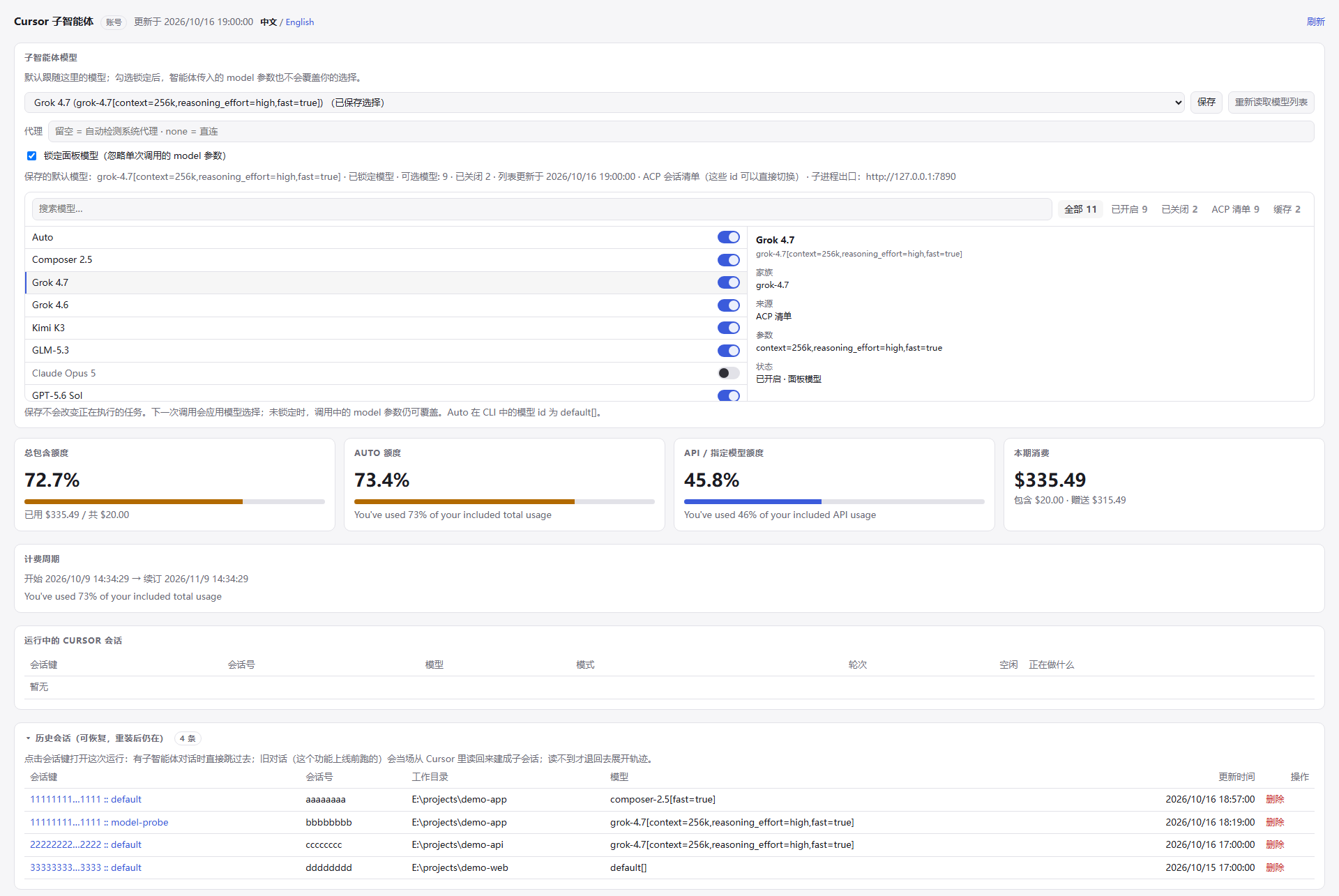Show the 全部 11 filter tab
The height and width of the screenshot is (896, 1339).
[x=1080, y=209]
